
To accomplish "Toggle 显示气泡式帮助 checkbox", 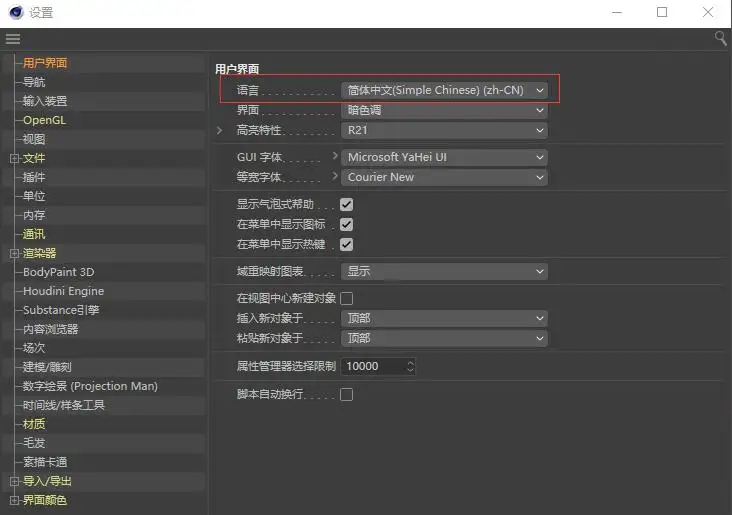I will click(x=346, y=204).
